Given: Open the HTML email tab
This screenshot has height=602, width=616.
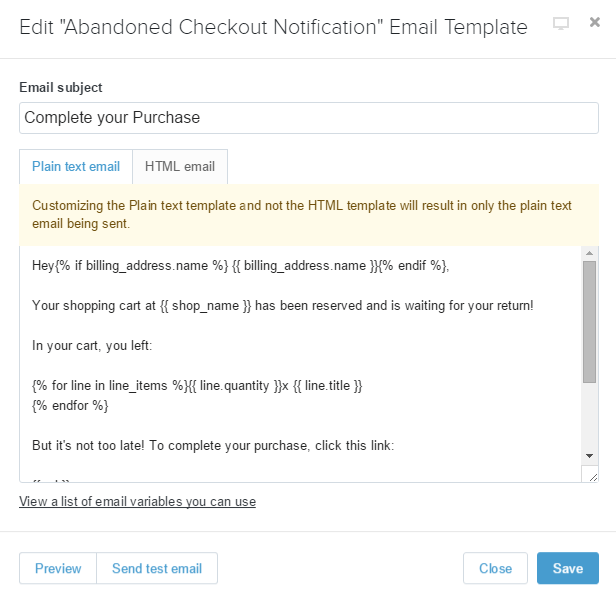Looking at the screenshot, I should pyautogui.click(x=180, y=167).
